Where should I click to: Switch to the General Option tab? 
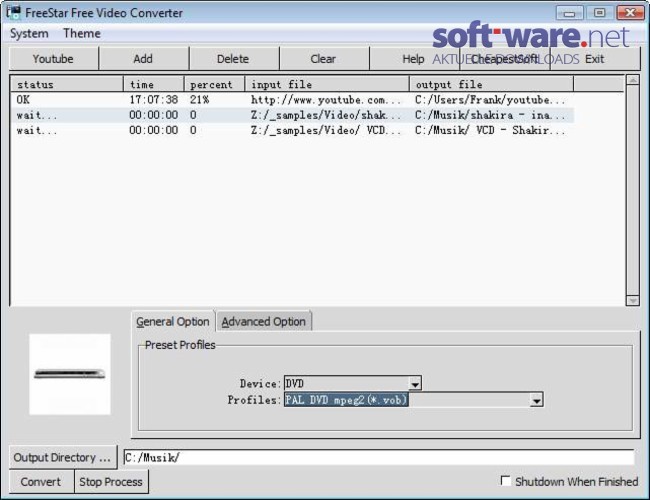pos(173,322)
